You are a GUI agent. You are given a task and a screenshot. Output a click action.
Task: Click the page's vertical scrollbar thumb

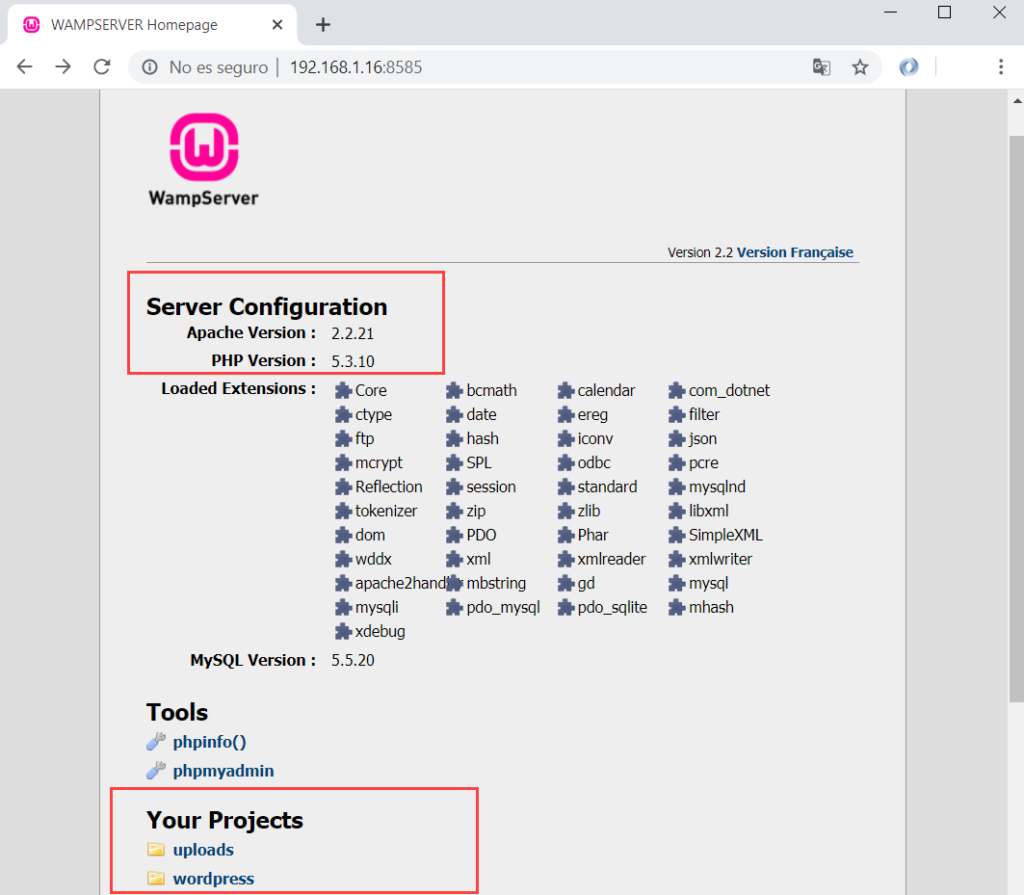pos(1017,418)
